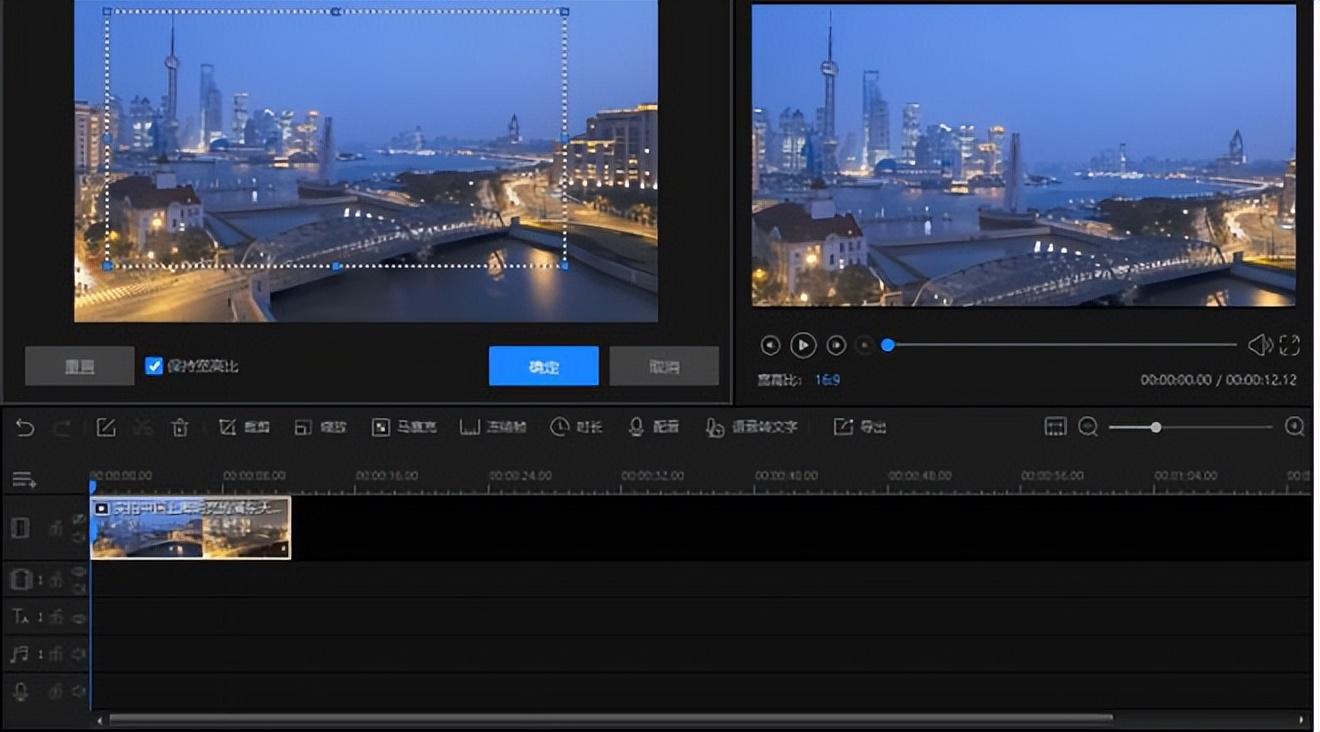Lock the voice-over track
The image size is (1320, 732).
click(56, 691)
